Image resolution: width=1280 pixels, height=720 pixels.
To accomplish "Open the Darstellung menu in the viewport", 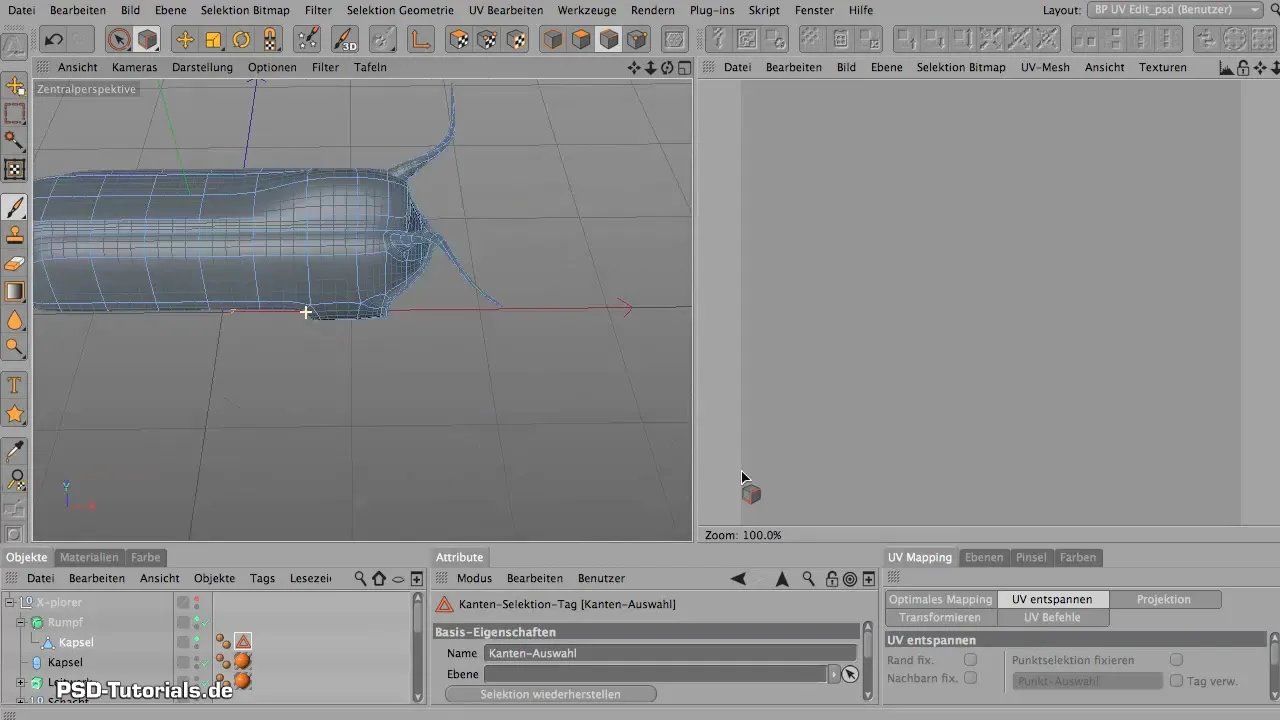I will (202, 67).
